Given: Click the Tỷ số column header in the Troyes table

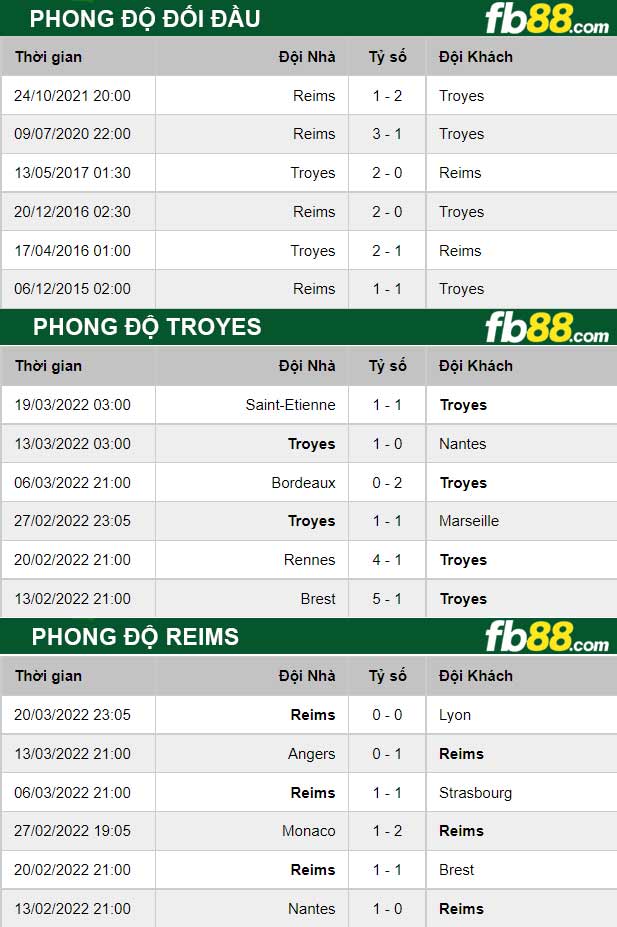Looking at the screenshot, I should coord(387,366).
